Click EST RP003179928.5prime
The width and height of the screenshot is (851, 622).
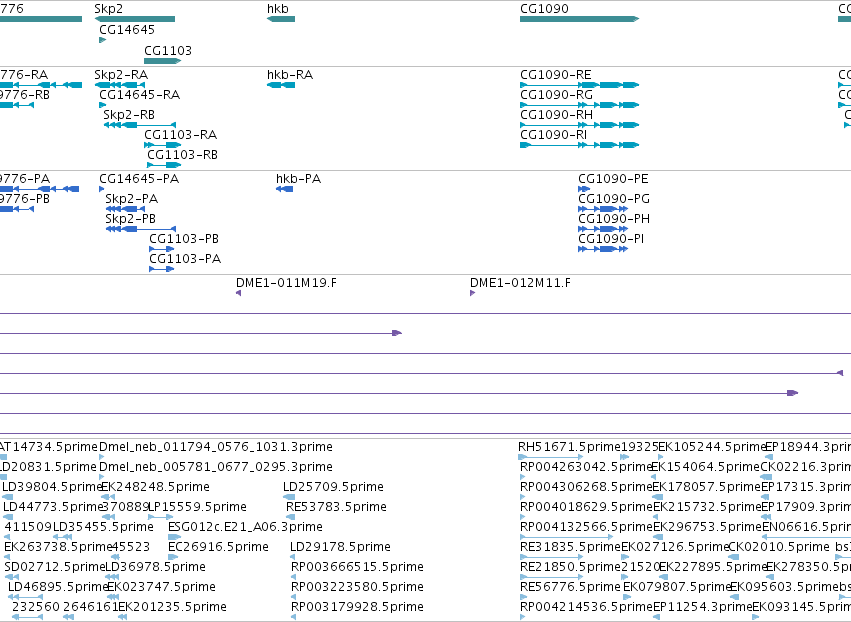357,606
